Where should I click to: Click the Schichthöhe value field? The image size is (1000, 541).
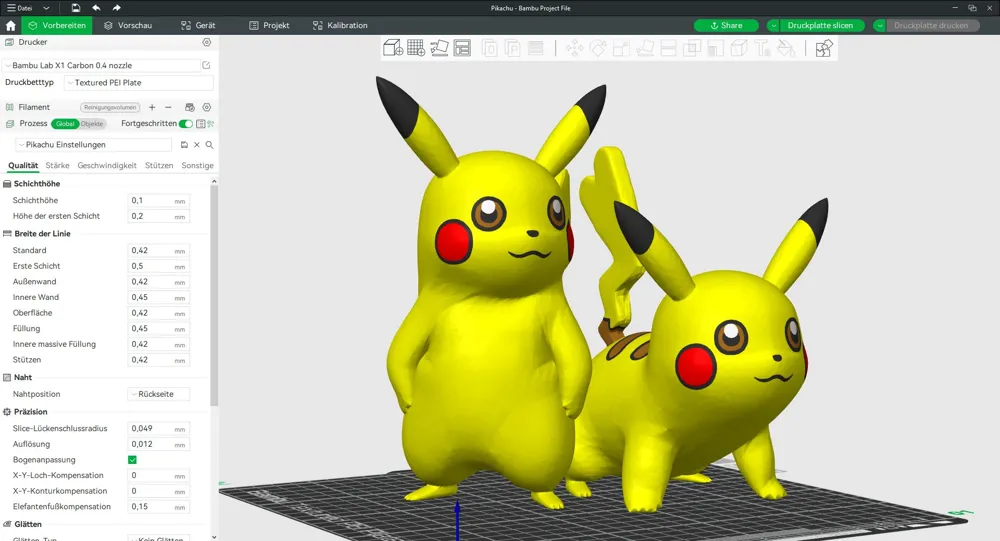(x=158, y=200)
